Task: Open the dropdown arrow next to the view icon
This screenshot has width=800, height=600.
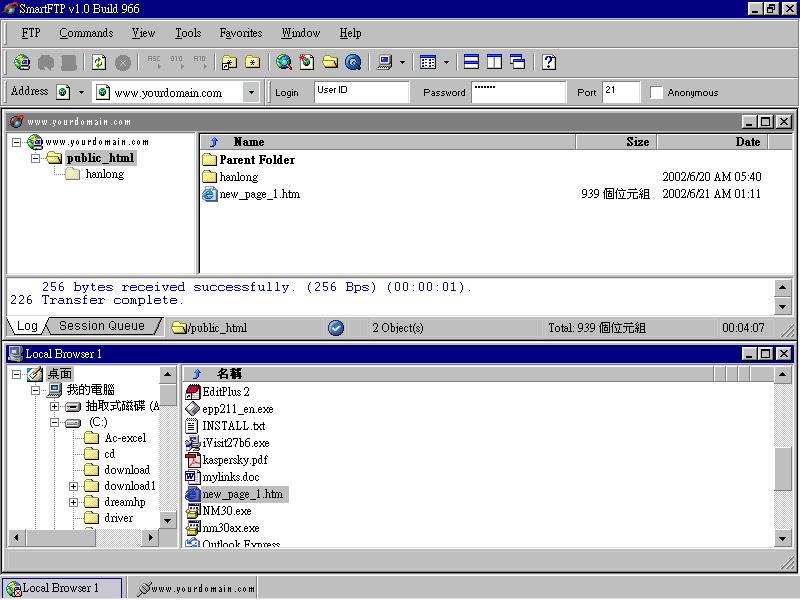Action: click(446, 62)
